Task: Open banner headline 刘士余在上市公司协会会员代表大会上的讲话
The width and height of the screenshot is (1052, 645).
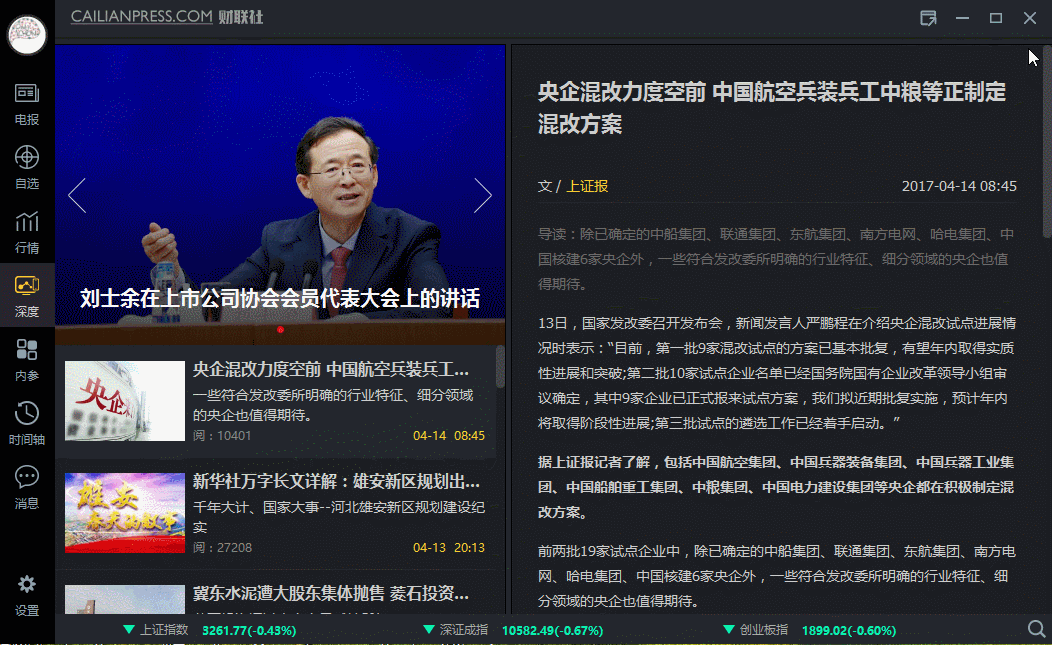Action: [x=280, y=298]
